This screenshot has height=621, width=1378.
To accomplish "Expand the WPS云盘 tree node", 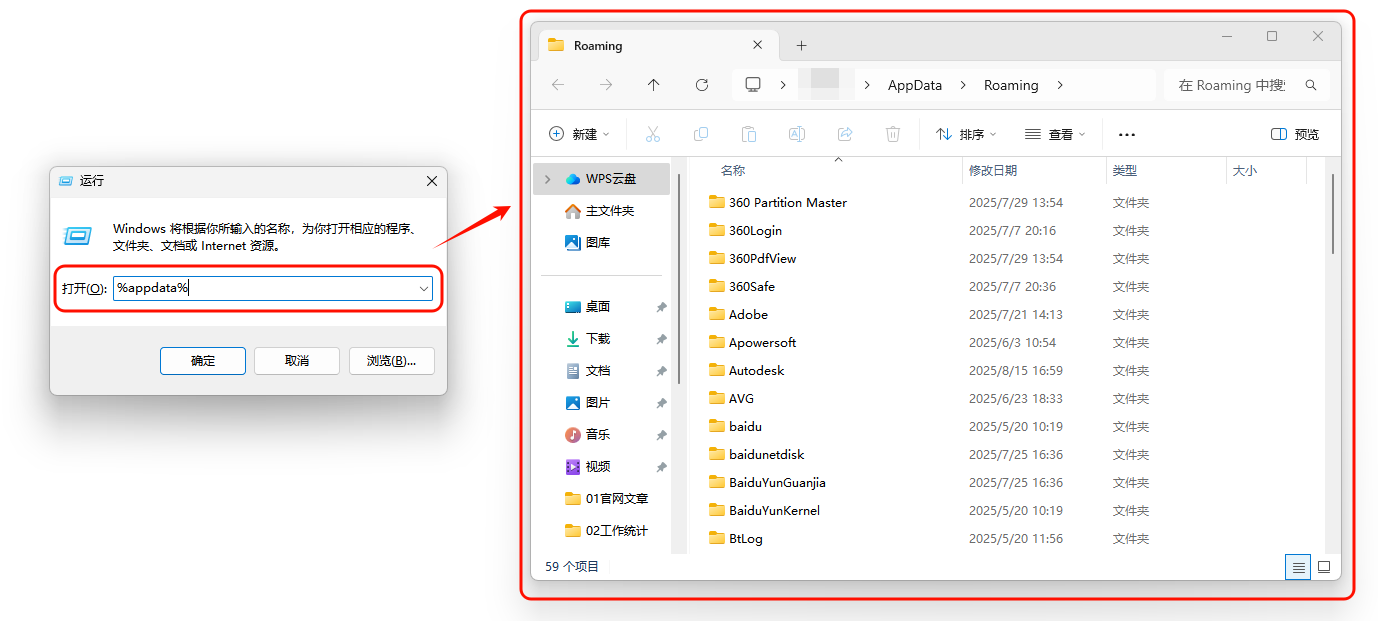I will click(x=547, y=179).
